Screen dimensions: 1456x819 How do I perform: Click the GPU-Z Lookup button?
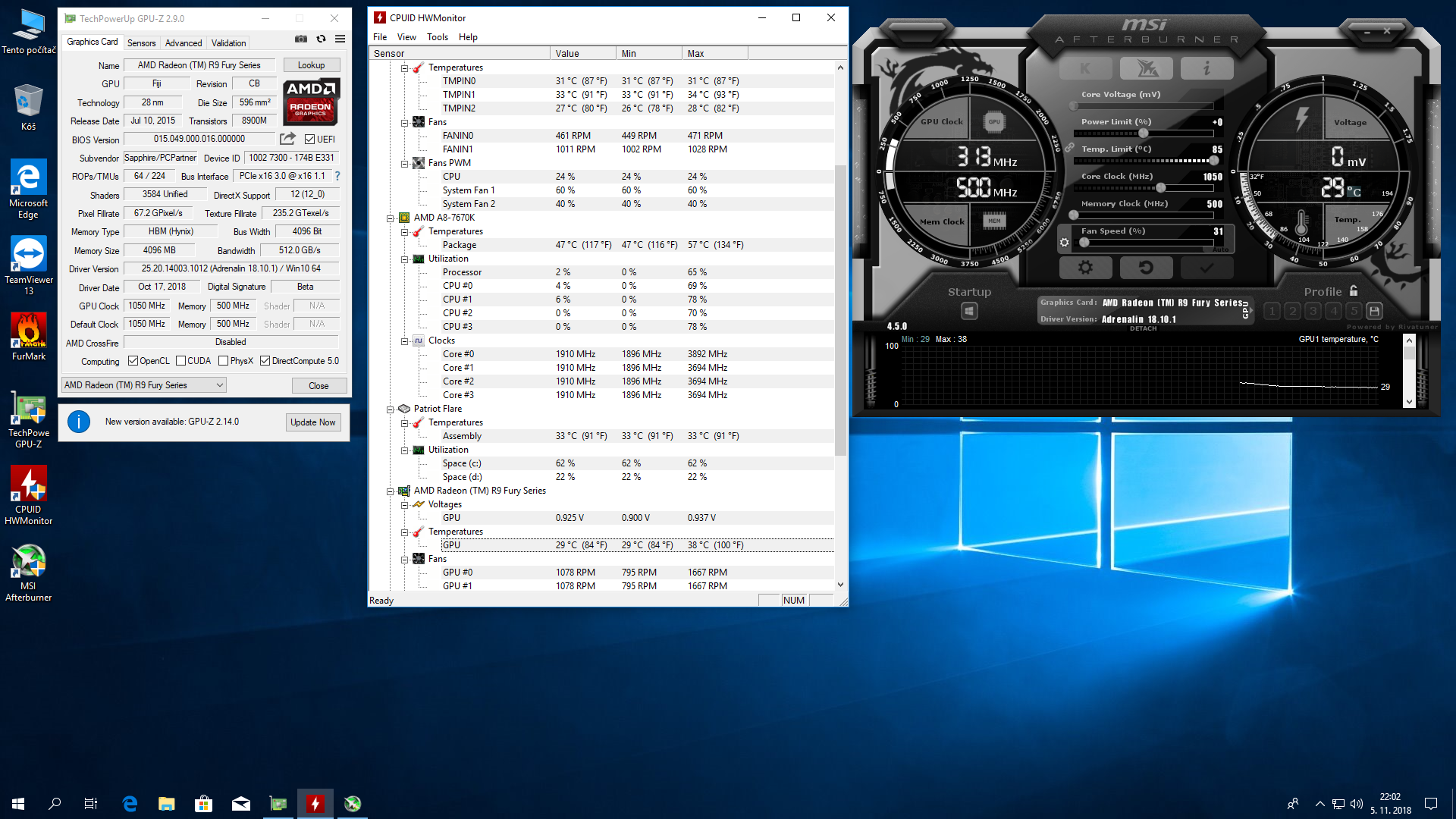coord(311,65)
